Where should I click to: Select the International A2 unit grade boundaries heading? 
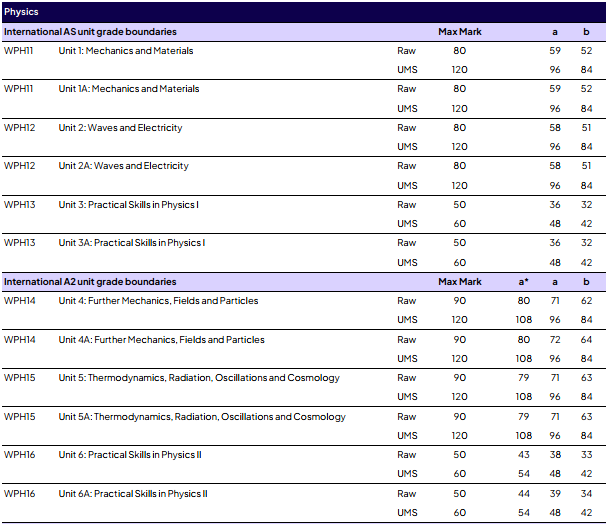click(90, 282)
